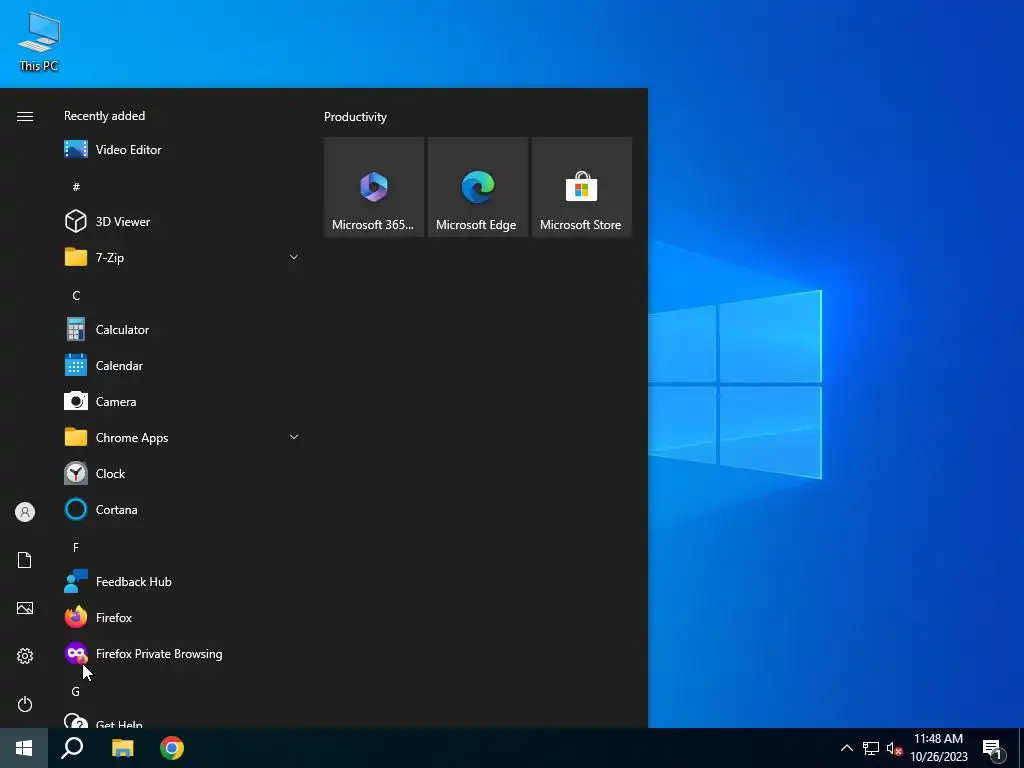The width and height of the screenshot is (1024, 768).
Task: Click the Microsoft 365 tile
Action: click(374, 187)
